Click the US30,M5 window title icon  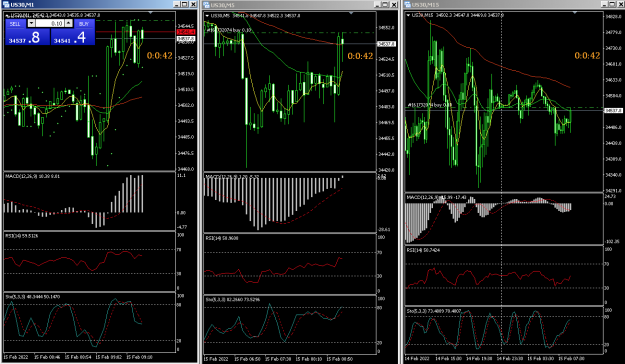pos(206,5)
